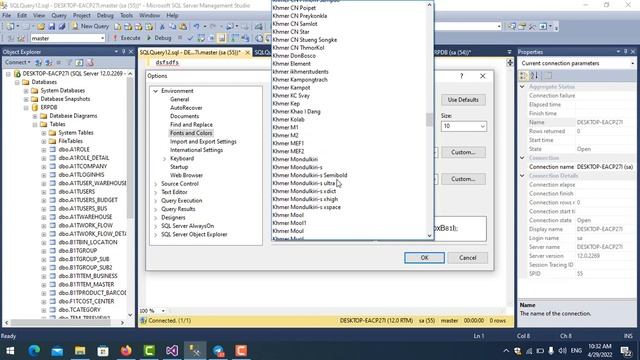
Task: Open the Query menu
Action: point(59,15)
